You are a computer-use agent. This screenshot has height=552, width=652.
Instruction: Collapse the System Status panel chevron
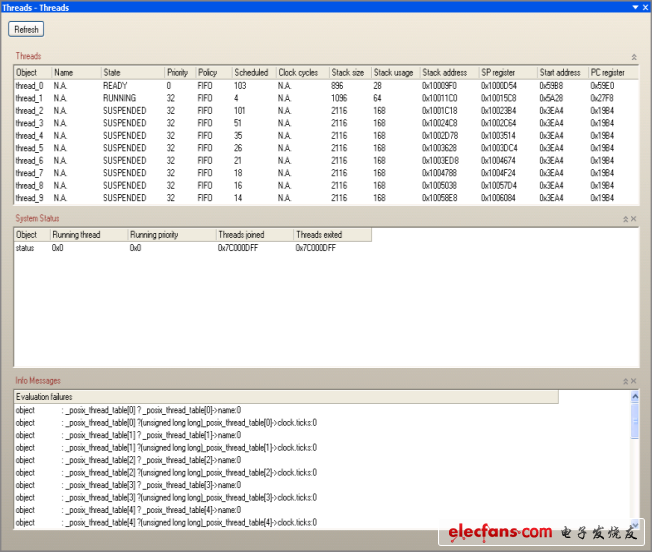(x=625, y=219)
